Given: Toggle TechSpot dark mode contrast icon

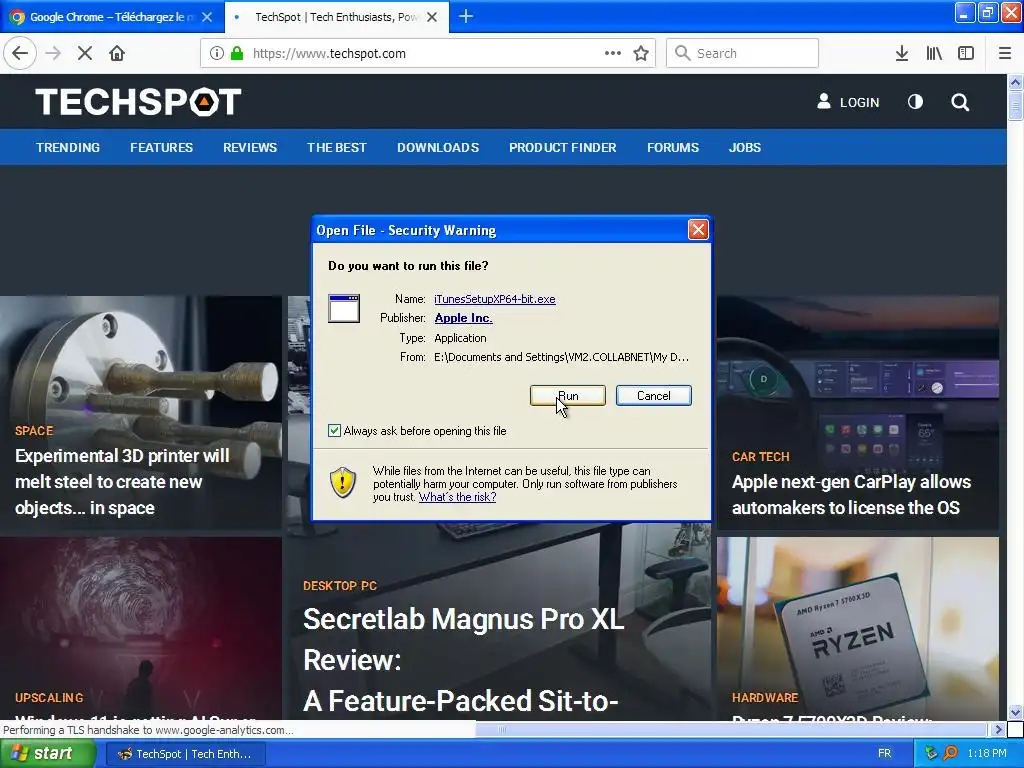Looking at the screenshot, I should [x=916, y=102].
